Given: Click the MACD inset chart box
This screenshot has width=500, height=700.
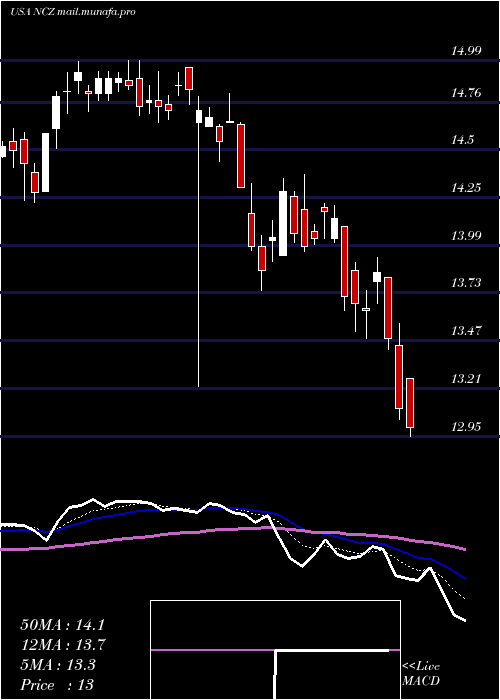Looking at the screenshot, I should [x=275, y=650].
